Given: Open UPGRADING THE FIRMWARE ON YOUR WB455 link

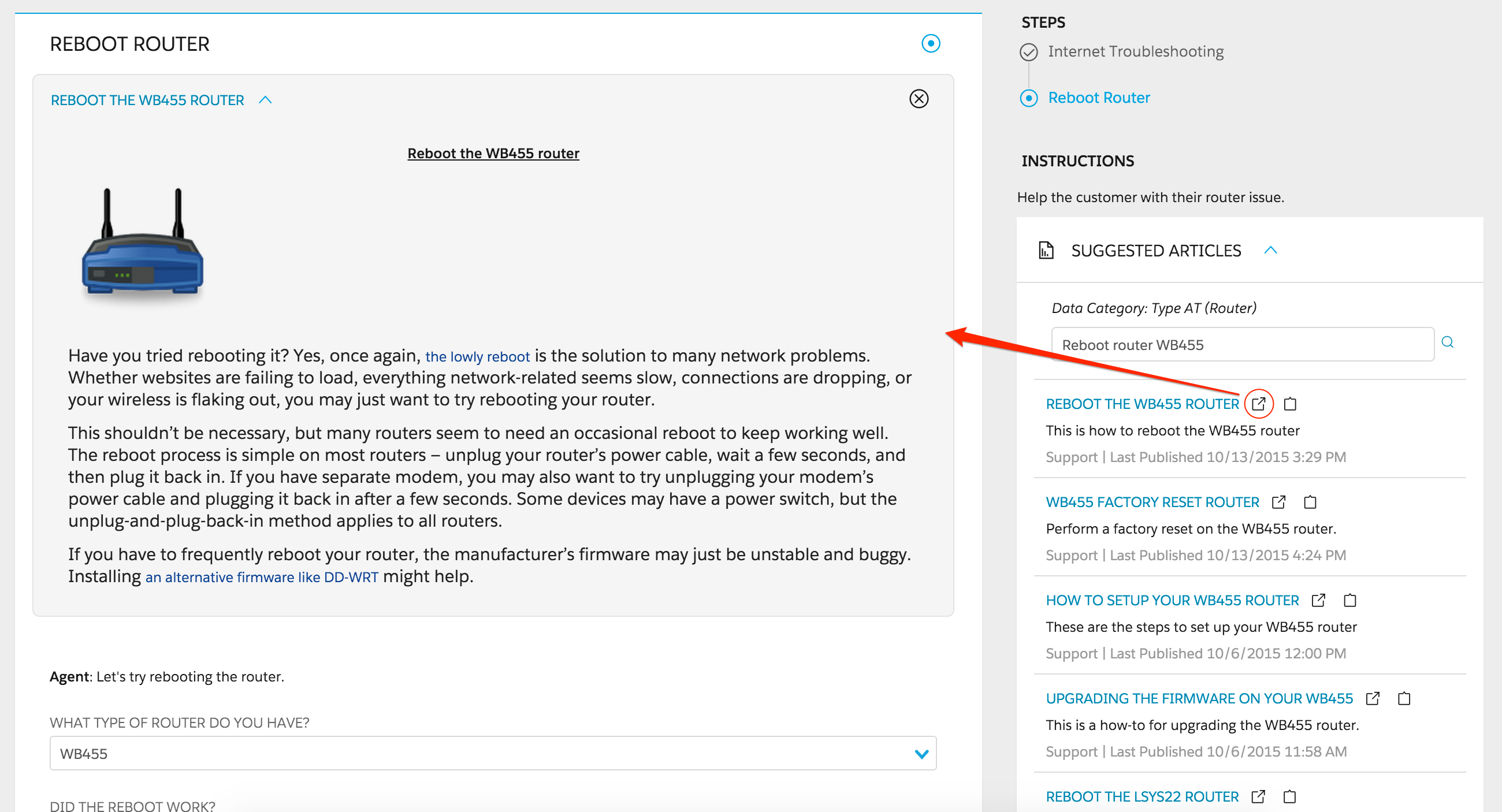Looking at the screenshot, I should coord(1199,698).
